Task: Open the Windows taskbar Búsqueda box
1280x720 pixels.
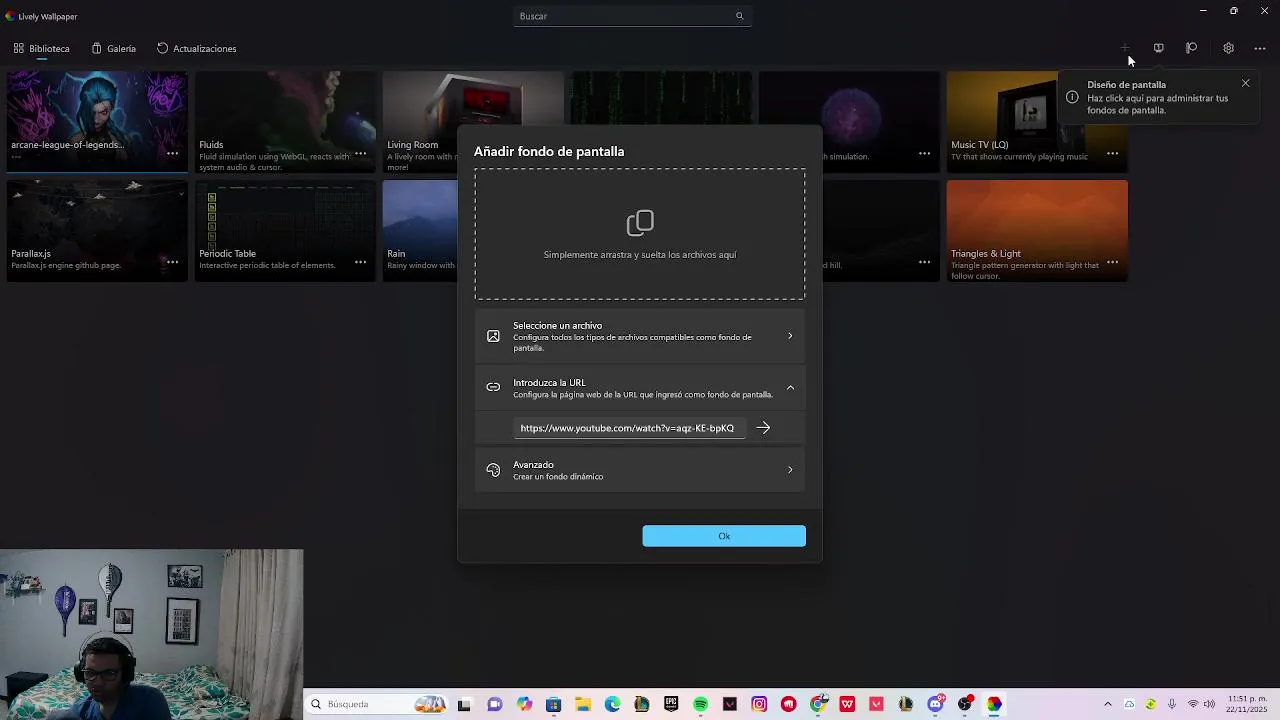Action: coord(376,704)
